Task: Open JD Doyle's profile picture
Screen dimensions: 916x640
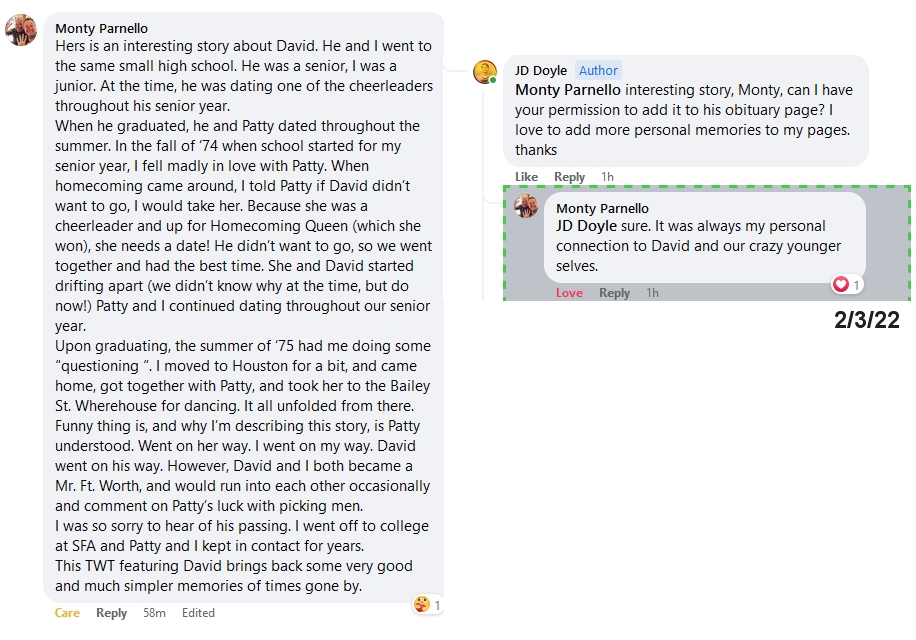Action: point(485,72)
